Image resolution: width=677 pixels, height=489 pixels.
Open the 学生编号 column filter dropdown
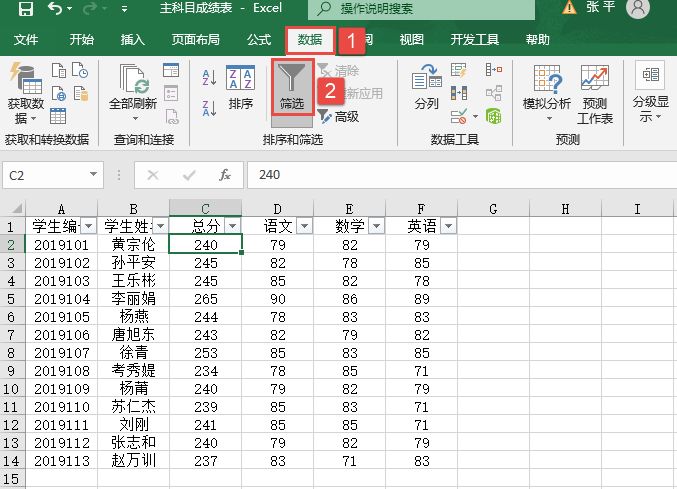(89, 226)
